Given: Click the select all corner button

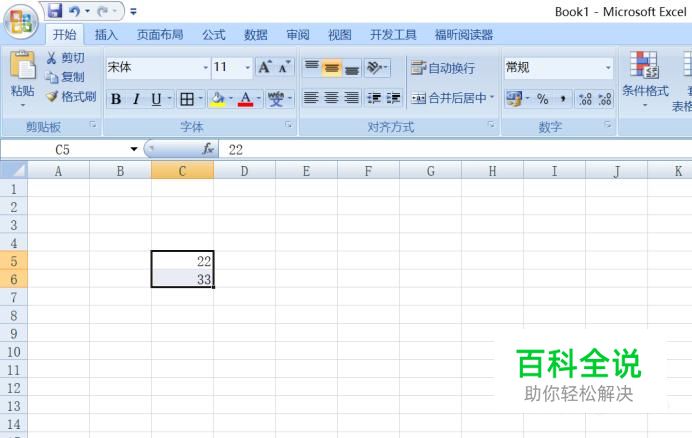Looking at the screenshot, I should coord(14,170).
